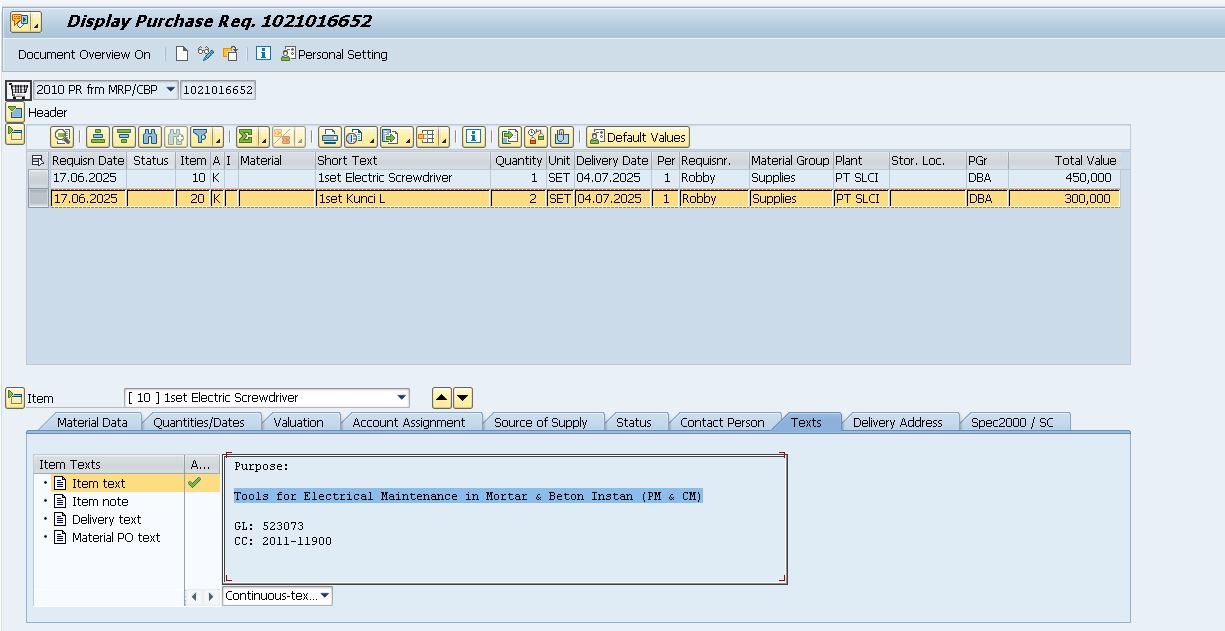
Task: Click the Subtotals icon
Action: point(284,137)
